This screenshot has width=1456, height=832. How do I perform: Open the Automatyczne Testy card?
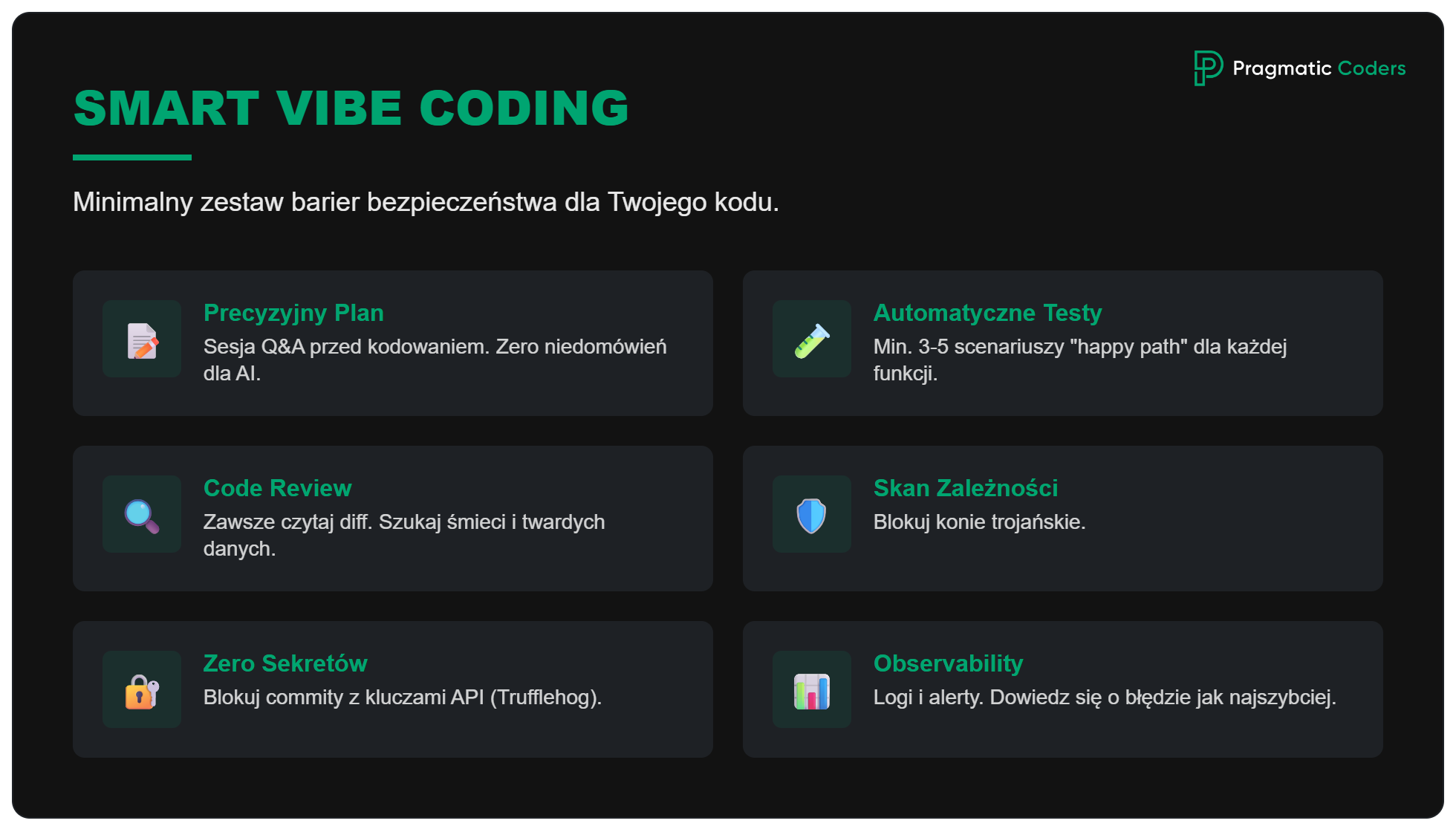point(1062,342)
